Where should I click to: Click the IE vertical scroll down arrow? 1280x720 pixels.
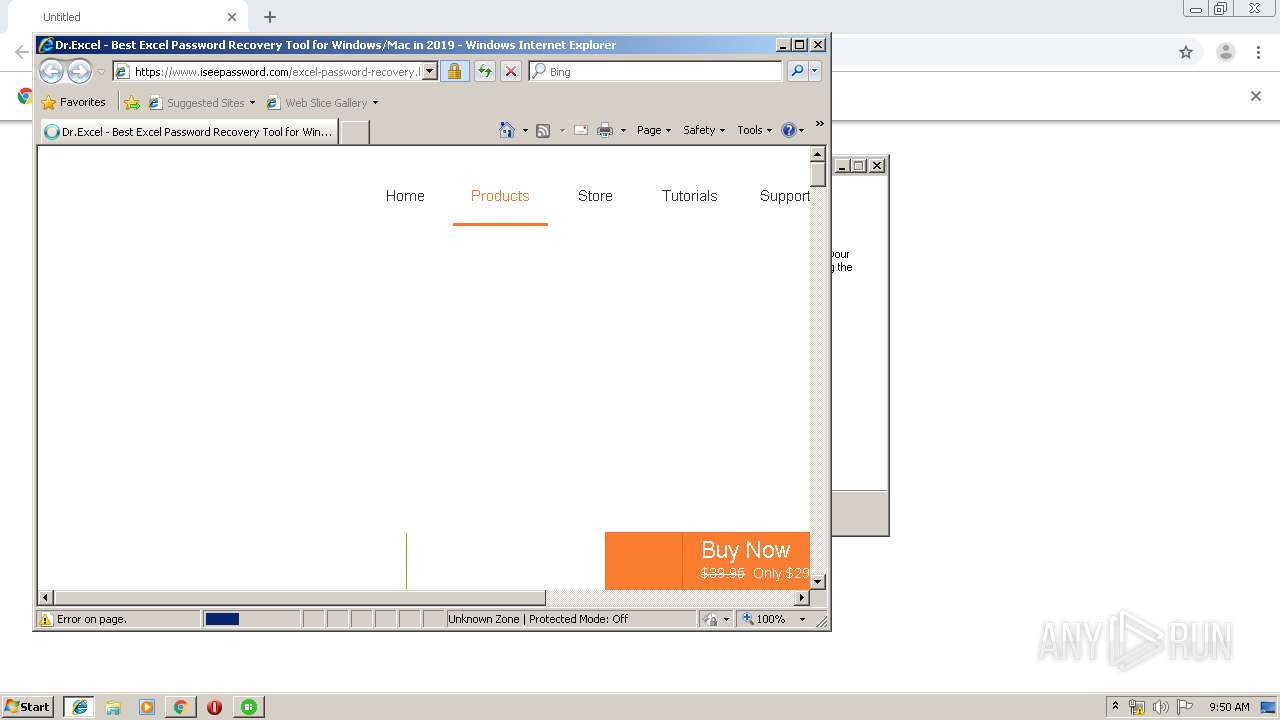pos(817,581)
